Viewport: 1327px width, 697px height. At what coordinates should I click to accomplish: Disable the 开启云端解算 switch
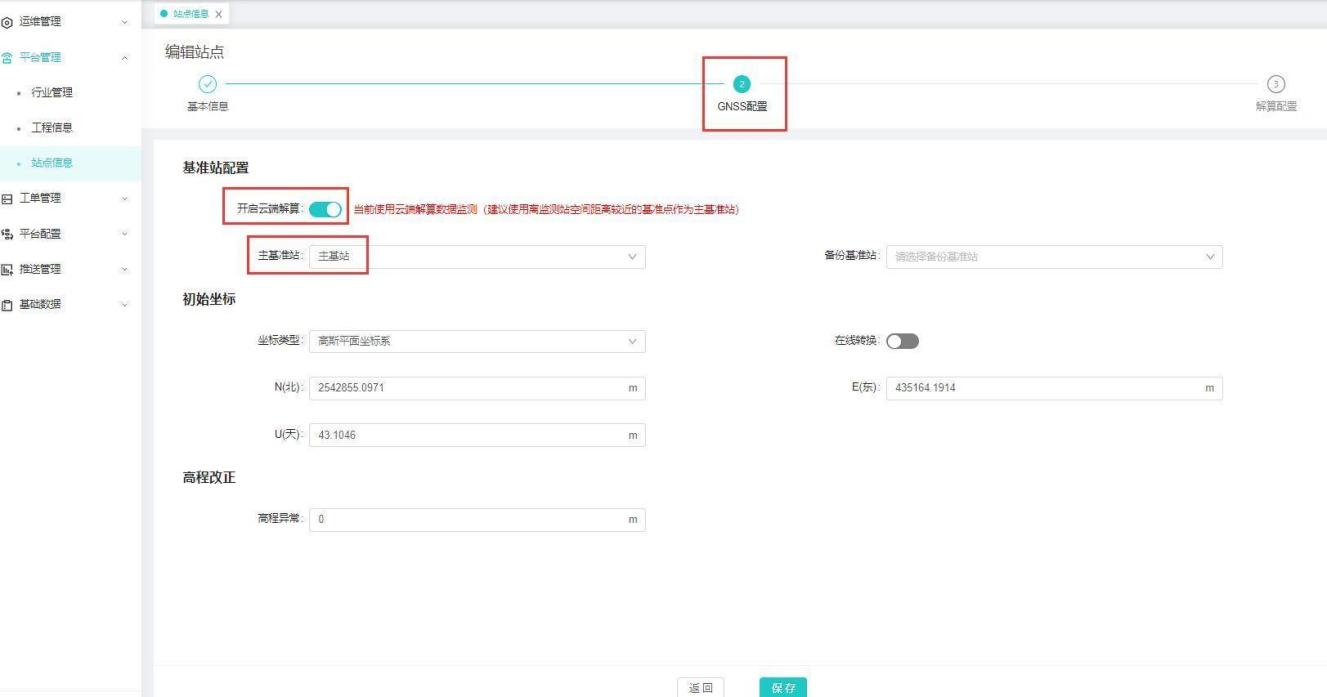tap(326, 209)
